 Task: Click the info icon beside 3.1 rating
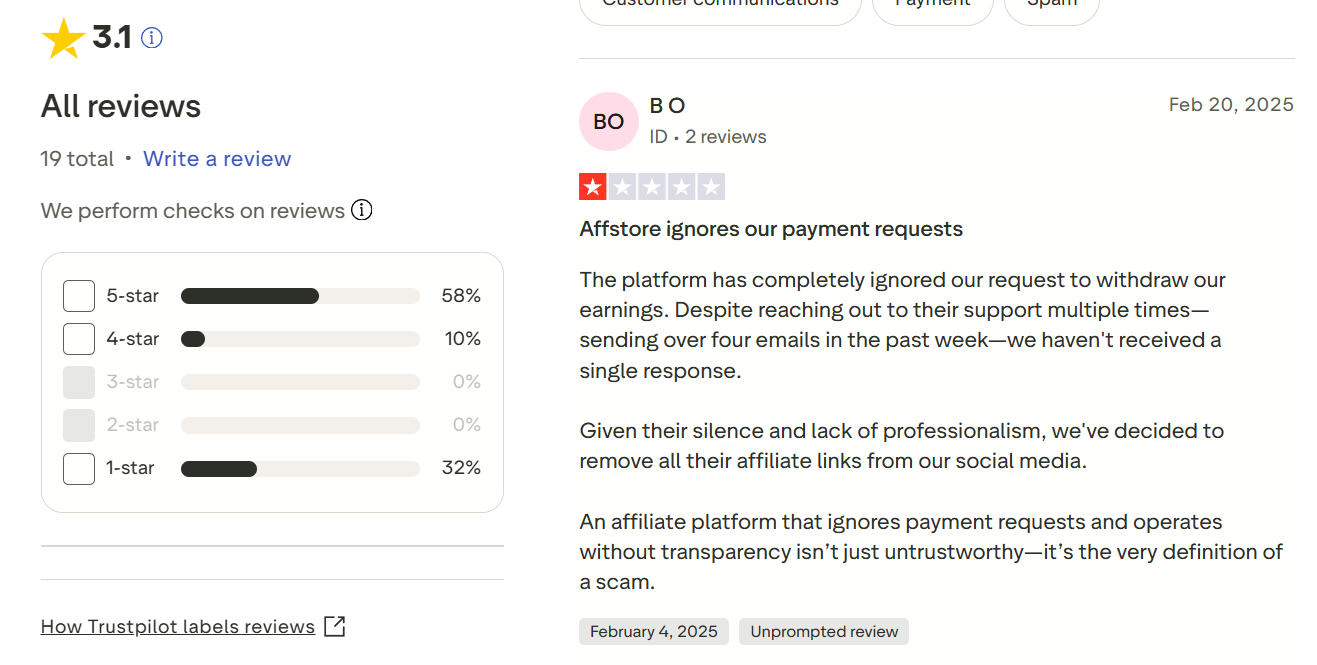tap(152, 38)
